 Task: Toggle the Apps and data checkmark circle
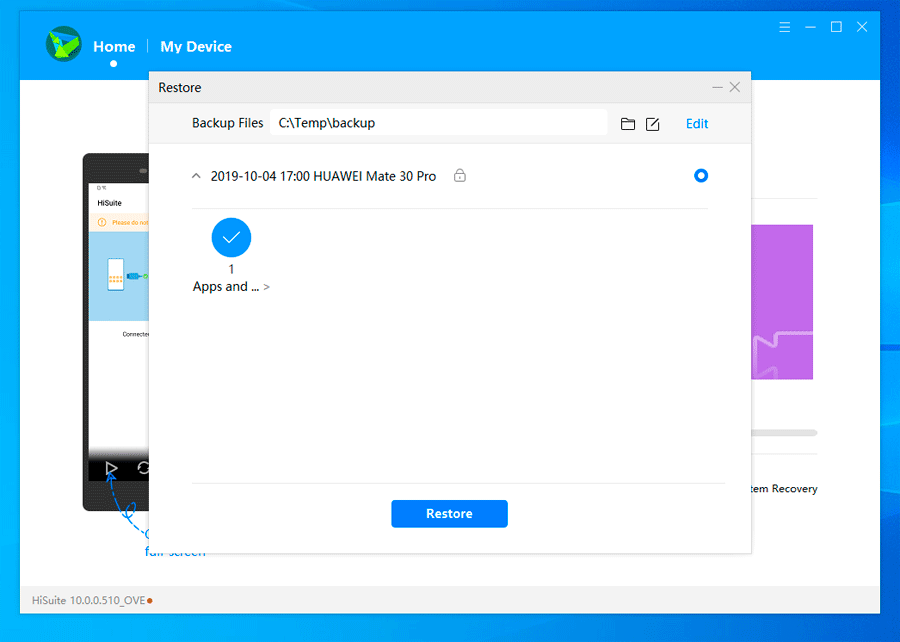tap(231, 238)
